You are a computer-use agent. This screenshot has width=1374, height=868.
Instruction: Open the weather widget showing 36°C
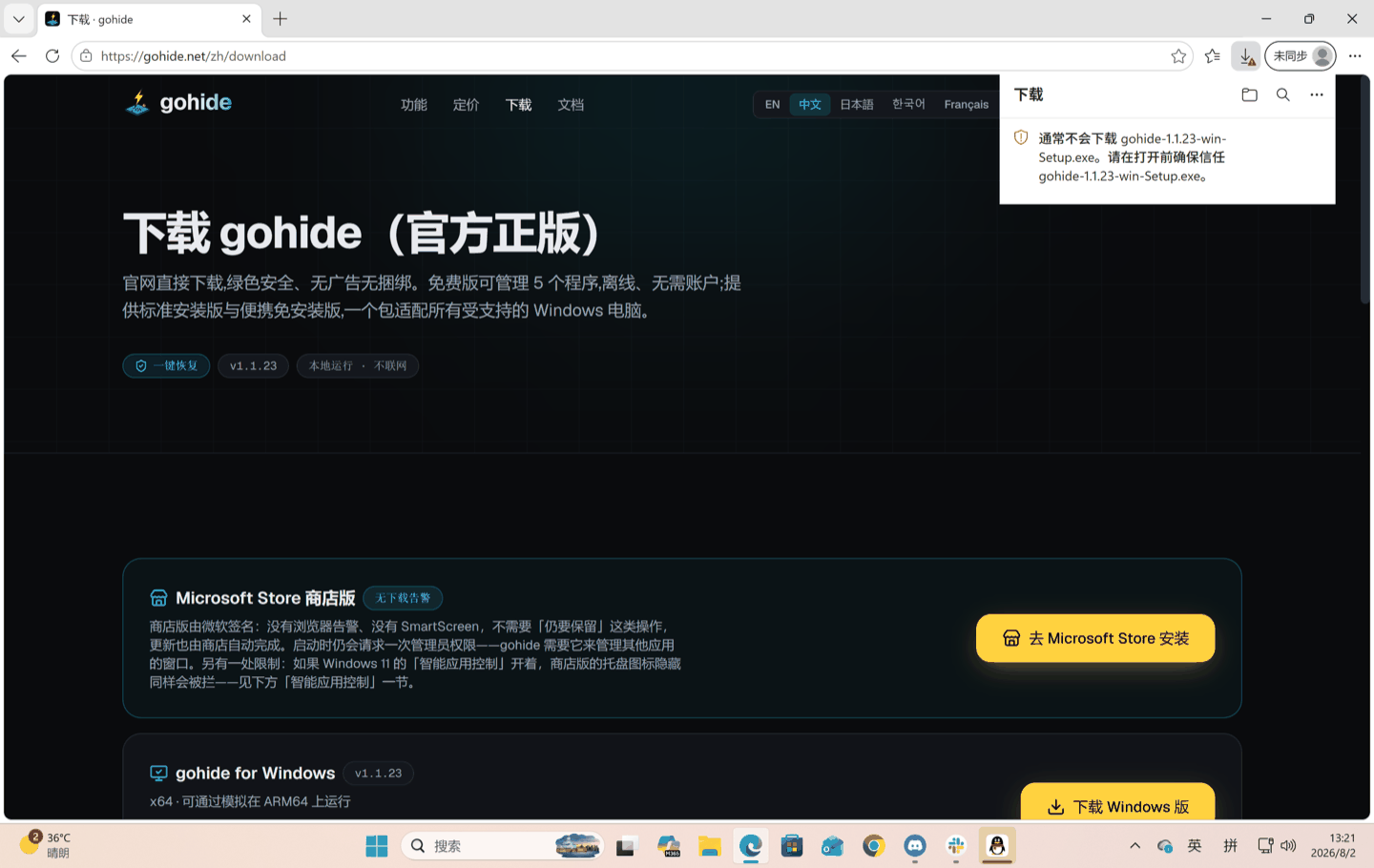tap(45, 845)
